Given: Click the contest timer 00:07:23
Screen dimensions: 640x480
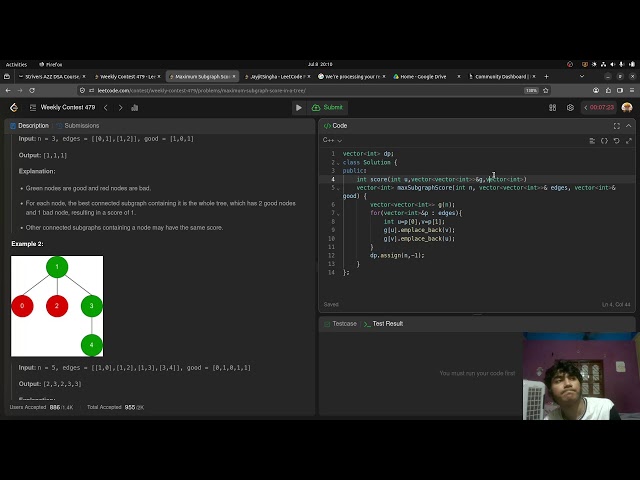Looking at the screenshot, I should [599, 107].
